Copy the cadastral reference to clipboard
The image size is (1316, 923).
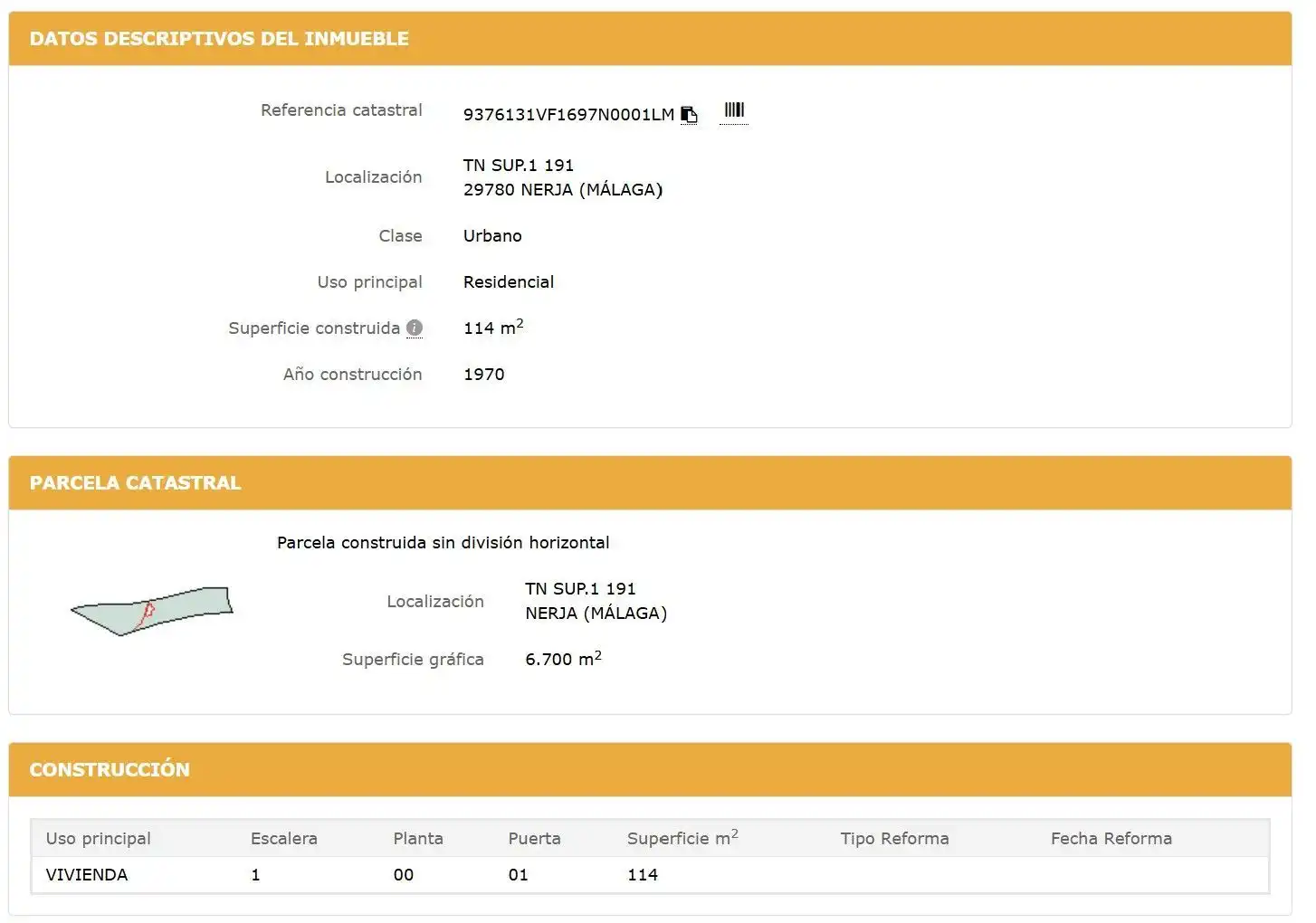pos(689,115)
